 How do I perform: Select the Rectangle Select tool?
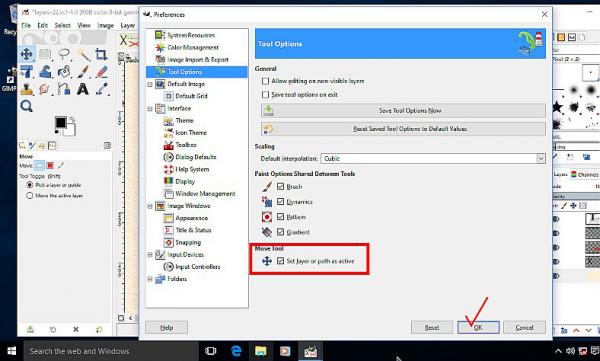(45, 54)
